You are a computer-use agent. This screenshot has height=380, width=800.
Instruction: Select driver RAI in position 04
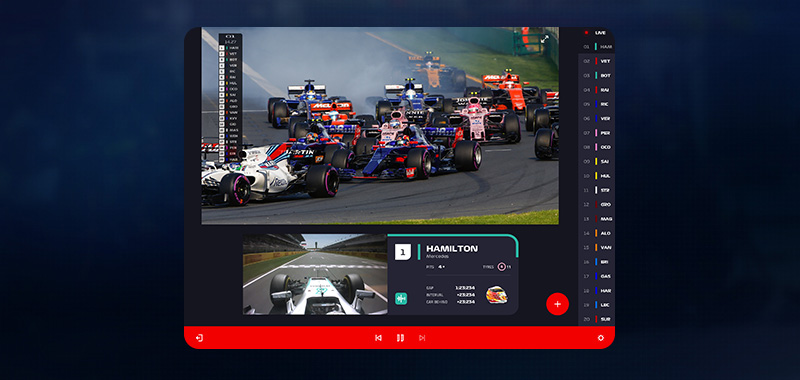[x=596, y=90]
